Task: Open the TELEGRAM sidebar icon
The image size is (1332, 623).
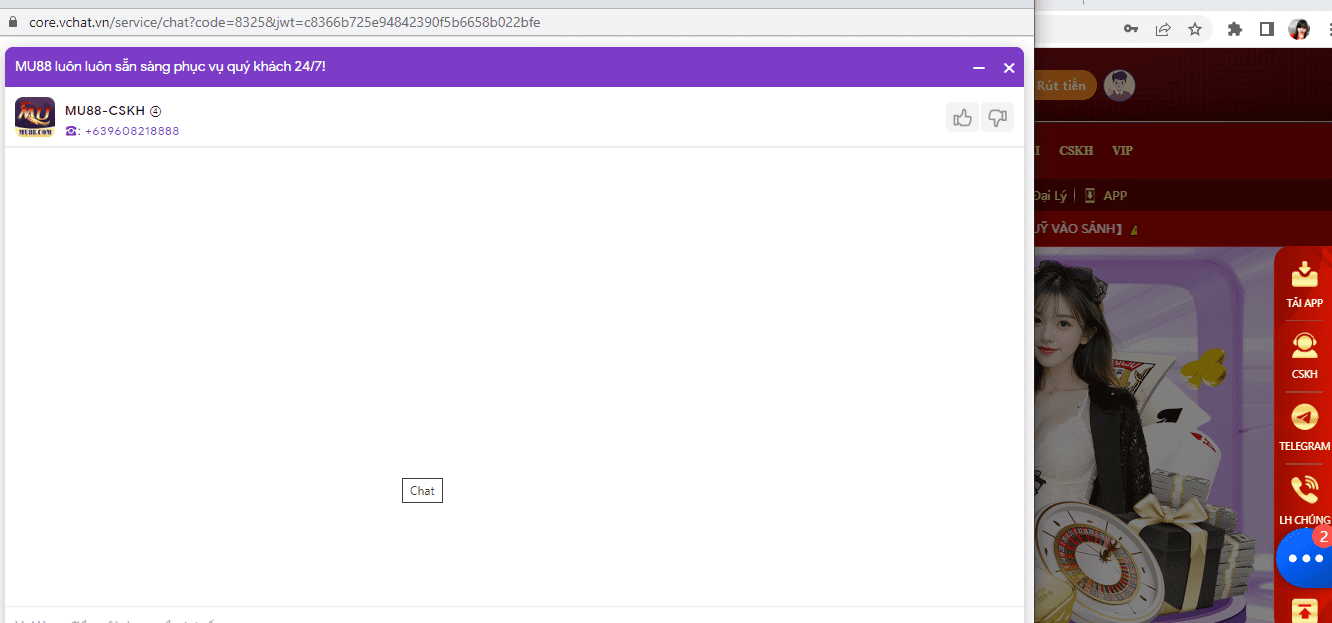Action: (x=1304, y=426)
